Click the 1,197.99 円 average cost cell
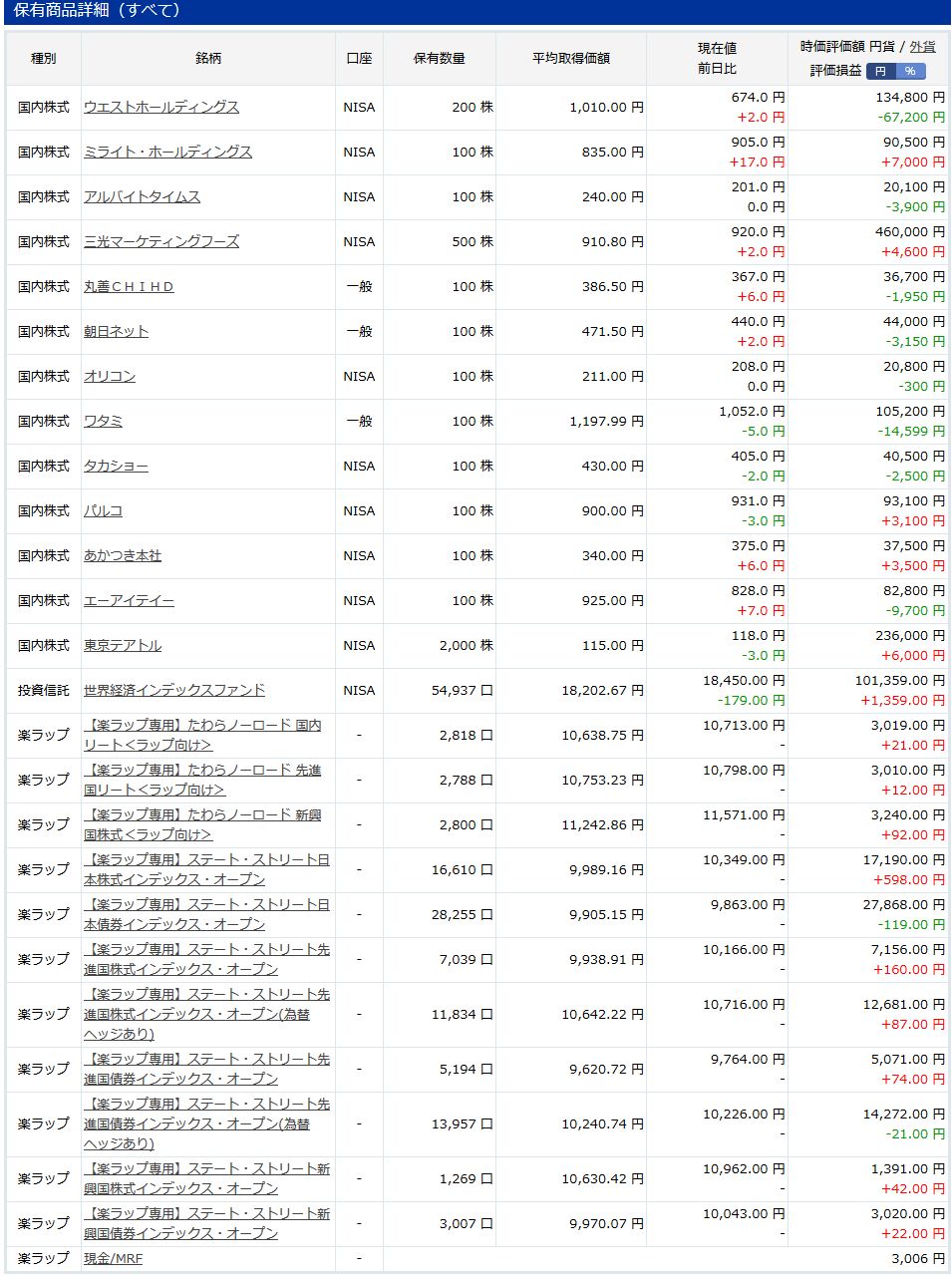The width and height of the screenshot is (952, 1280). coord(607,421)
